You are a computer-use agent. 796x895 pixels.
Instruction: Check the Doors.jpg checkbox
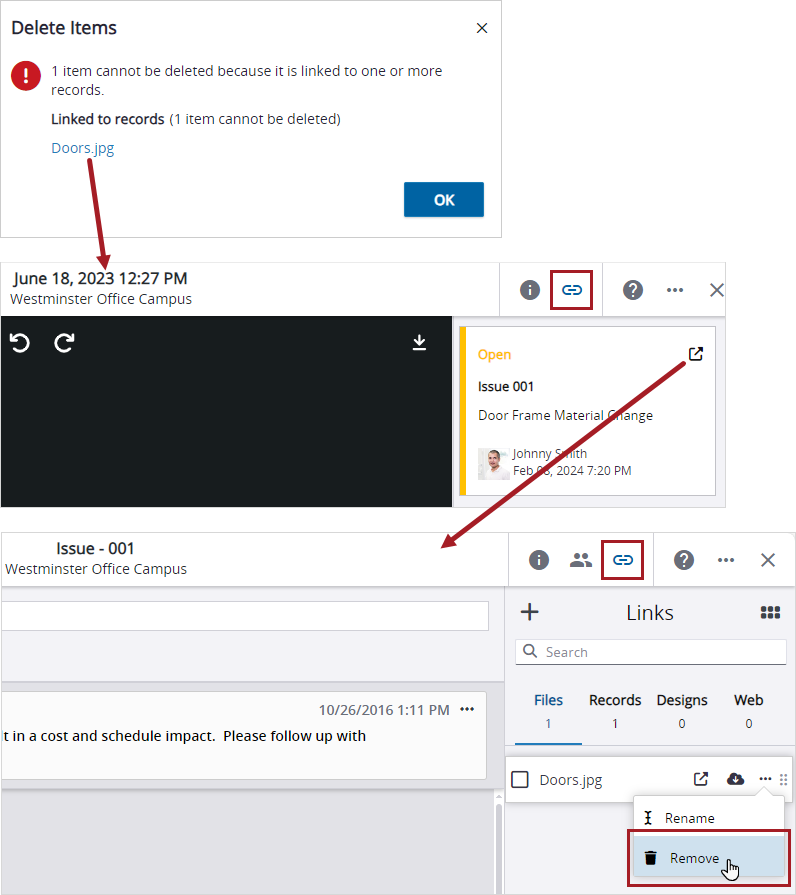tap(520, 780)
